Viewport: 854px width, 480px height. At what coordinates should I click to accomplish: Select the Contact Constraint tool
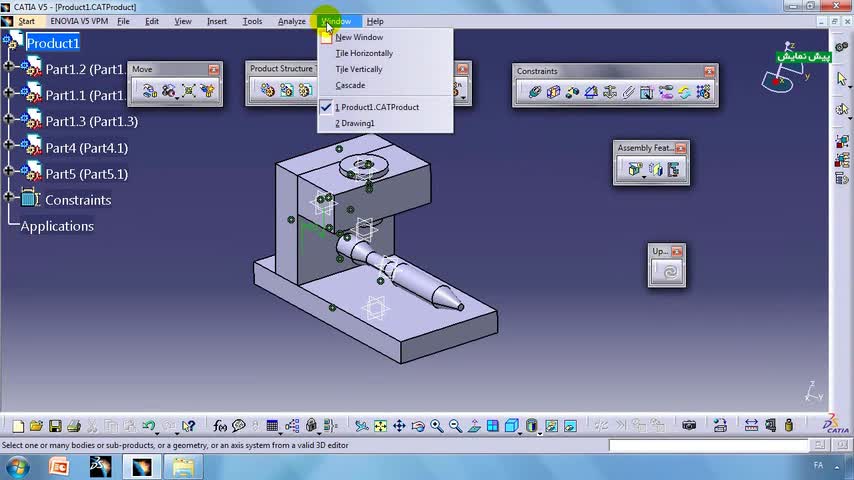click(553, 92)
